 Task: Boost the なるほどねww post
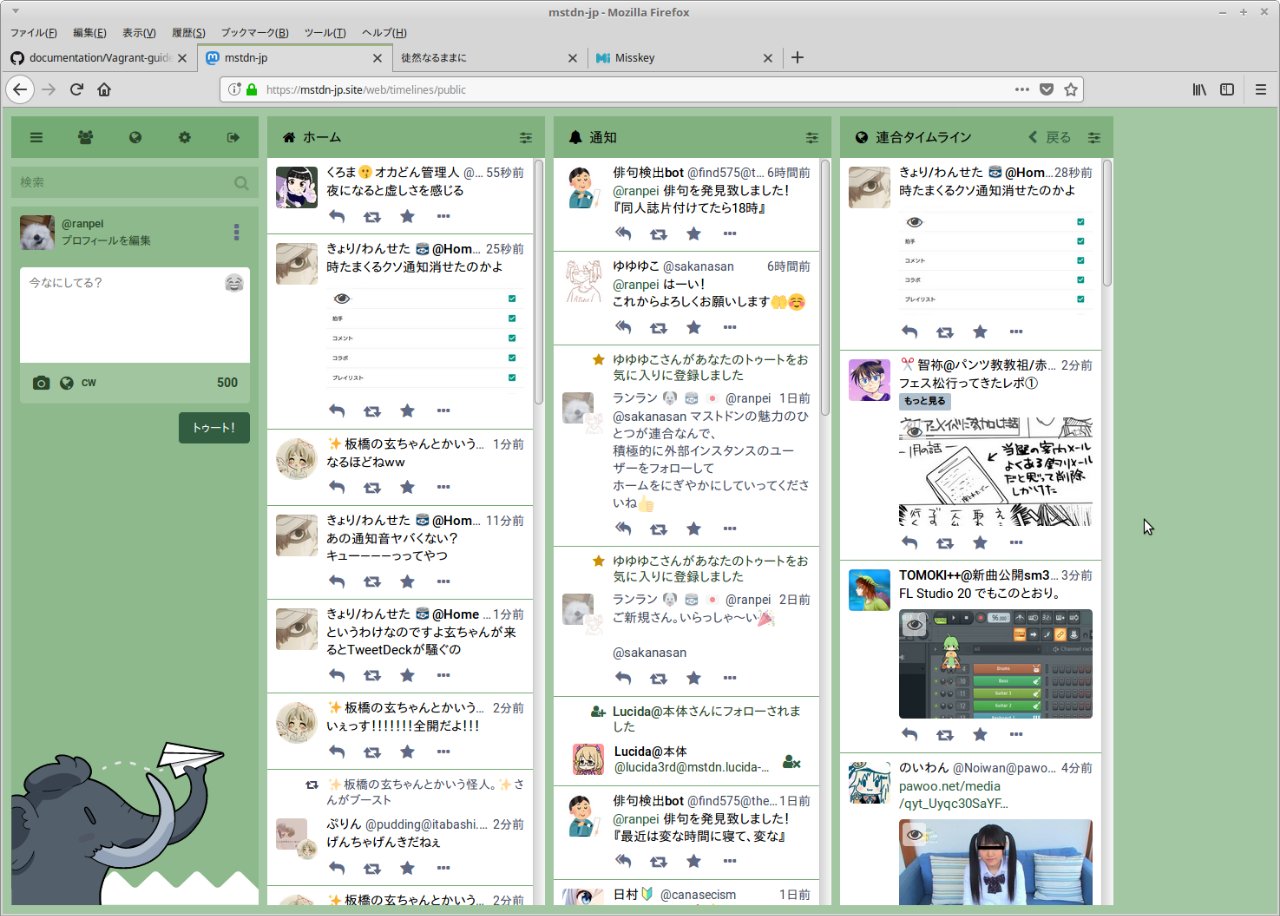click(x=372, y=487)
